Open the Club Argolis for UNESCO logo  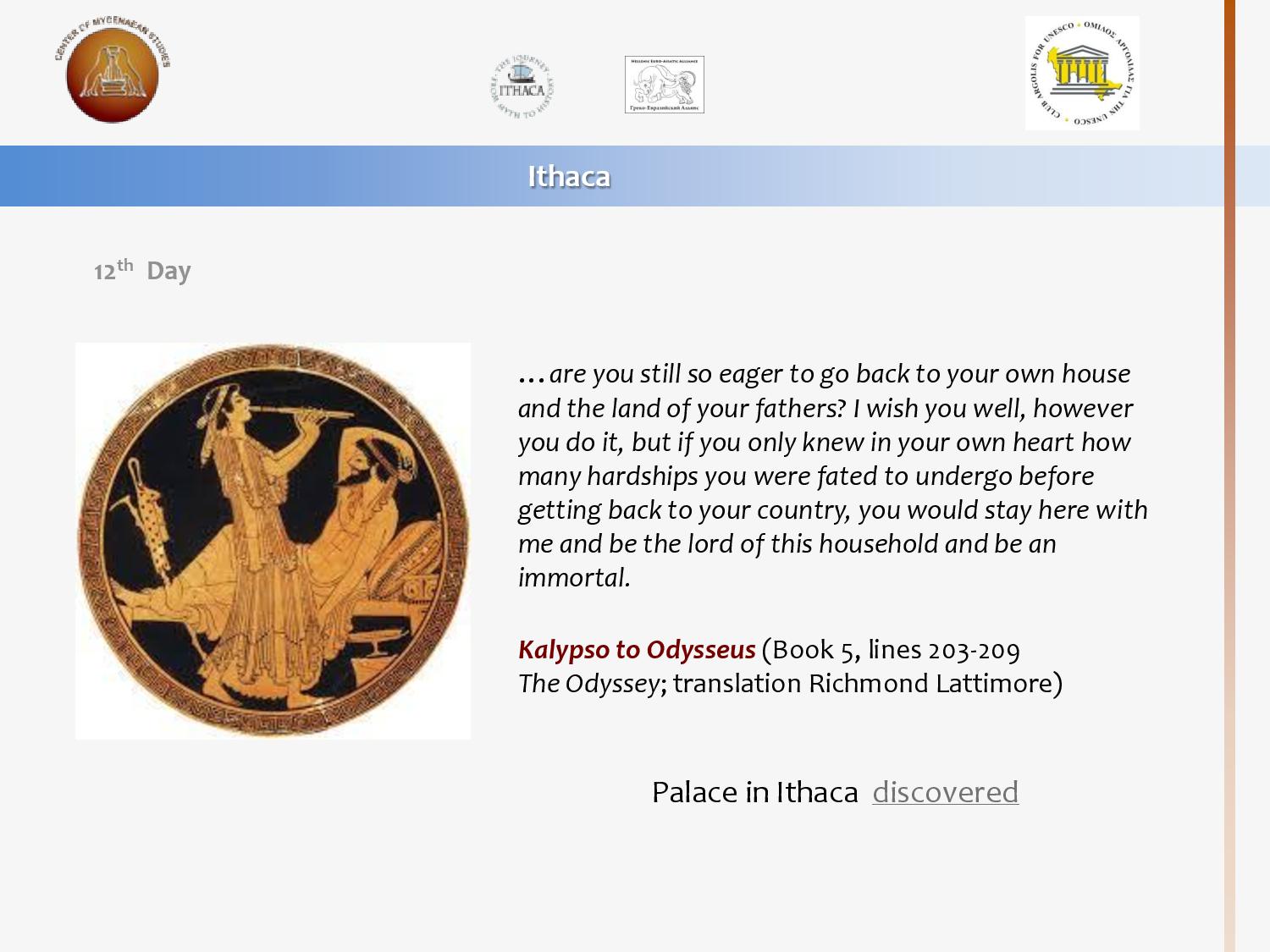pos(1081,74)
